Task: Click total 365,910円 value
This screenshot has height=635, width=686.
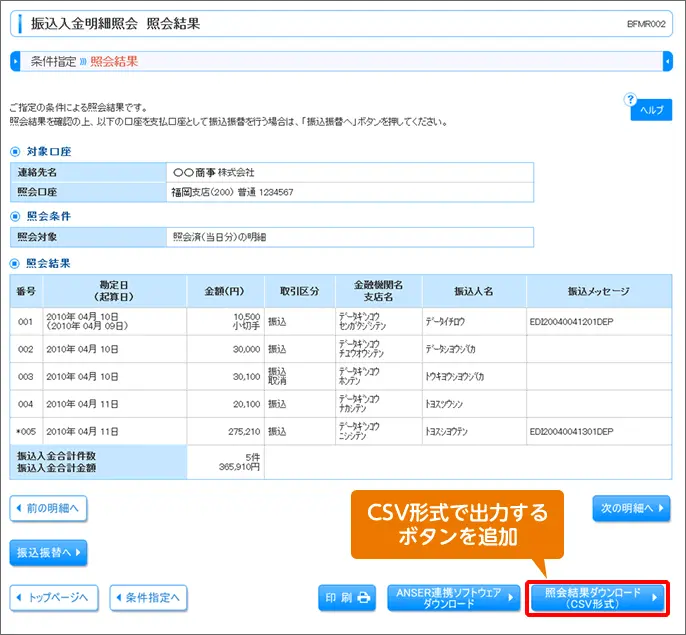Action: click(x=239, y=467)
